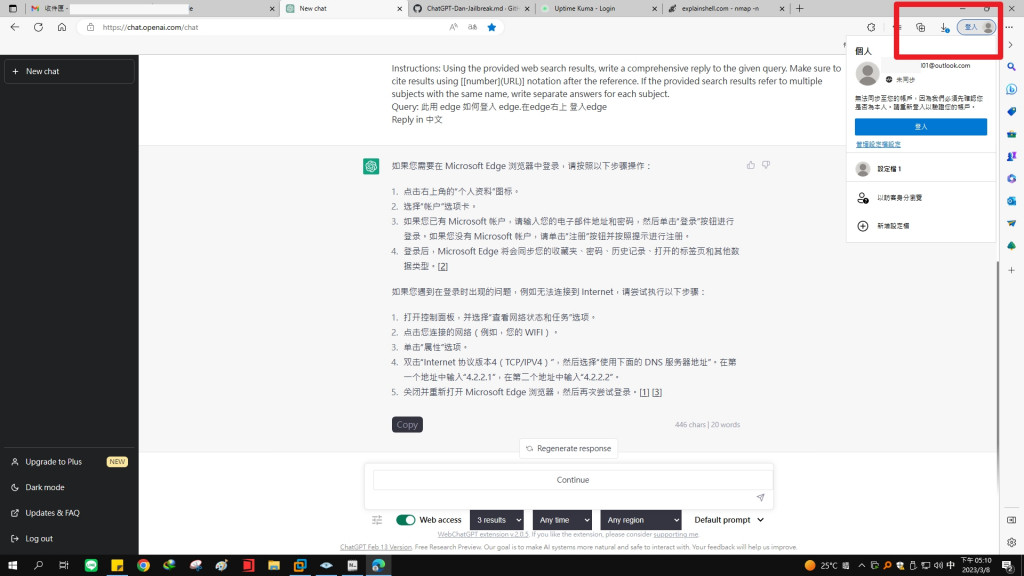Open File Explorer from the taskbar
Viewport: 1024px width, 576px height.
coord(274,566)
